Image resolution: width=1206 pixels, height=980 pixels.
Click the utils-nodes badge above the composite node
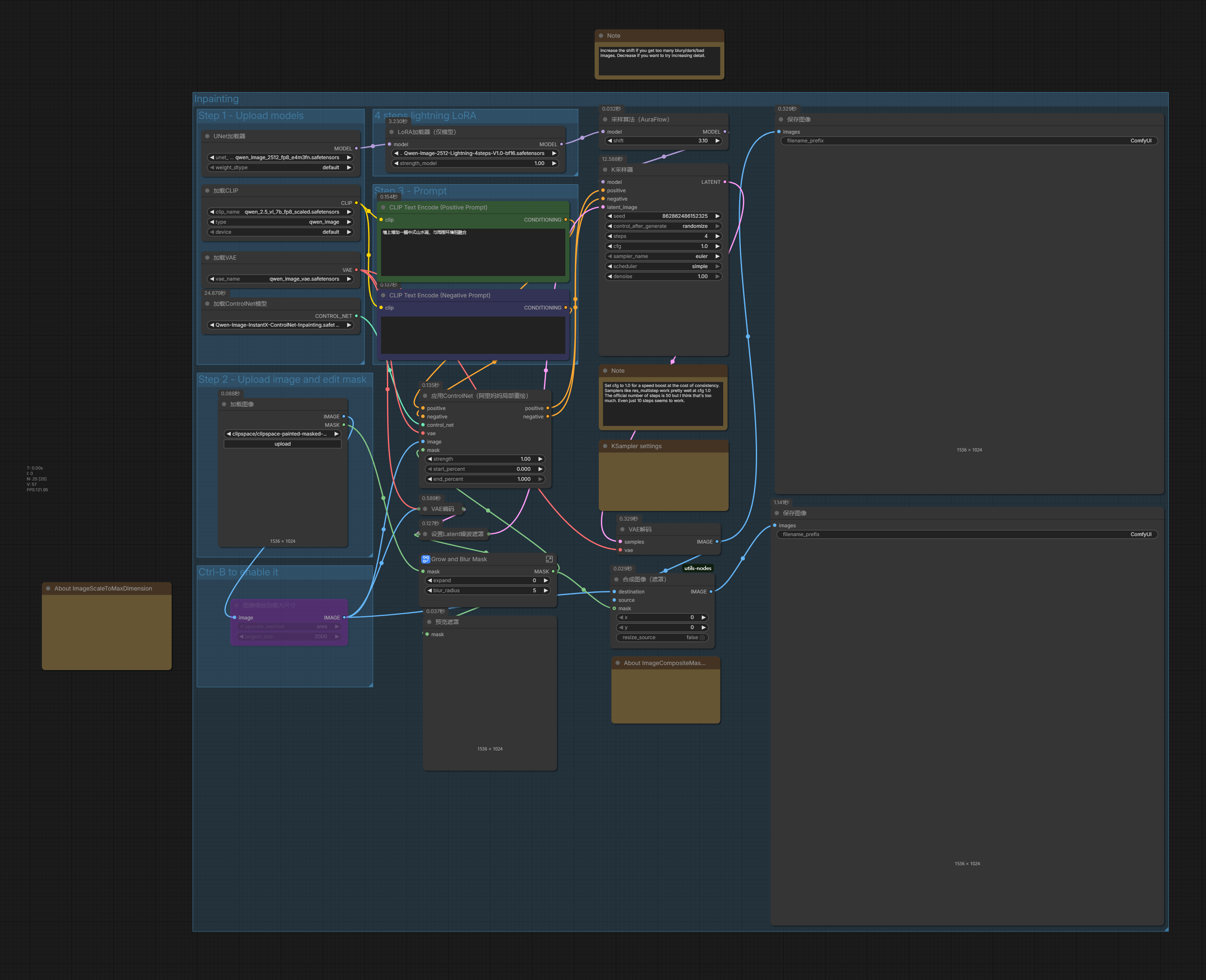pos(698,568)
